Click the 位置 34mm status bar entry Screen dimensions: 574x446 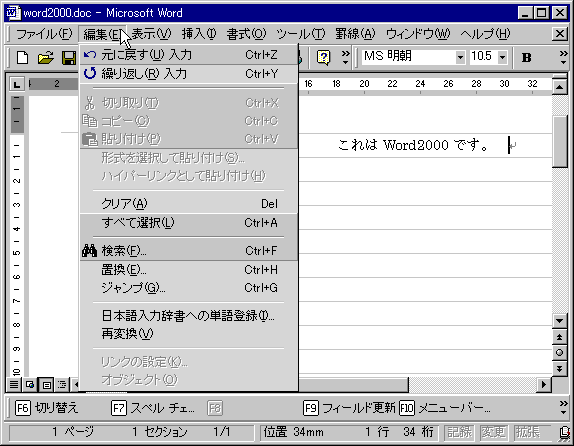pos(294,432)
